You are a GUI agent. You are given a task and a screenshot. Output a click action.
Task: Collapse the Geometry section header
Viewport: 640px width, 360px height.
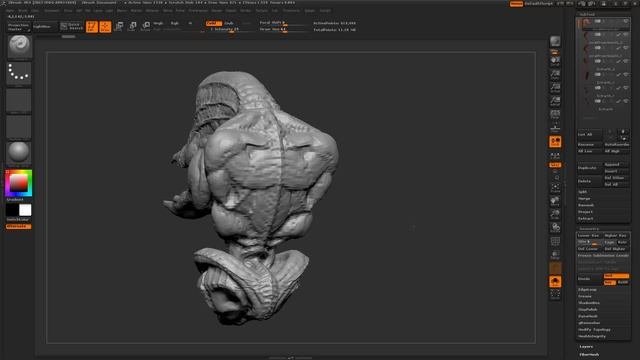[589, 229]
